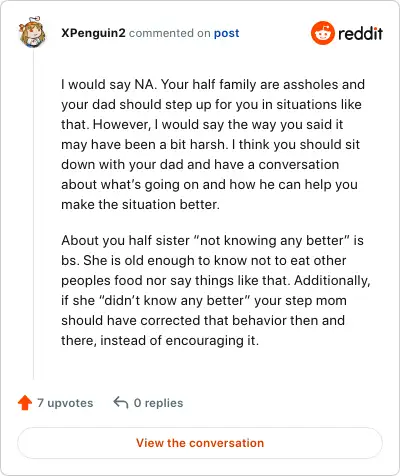Screen dimensions: 400x476
Task: Click the vertical comment thread line
Action: coord(33,213)
